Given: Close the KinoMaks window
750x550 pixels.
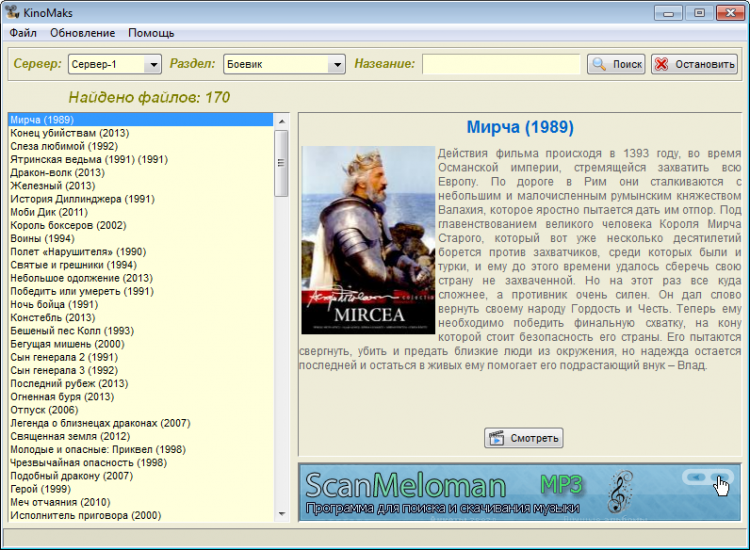Looking at the screenshot, I should tap(730, 13).
